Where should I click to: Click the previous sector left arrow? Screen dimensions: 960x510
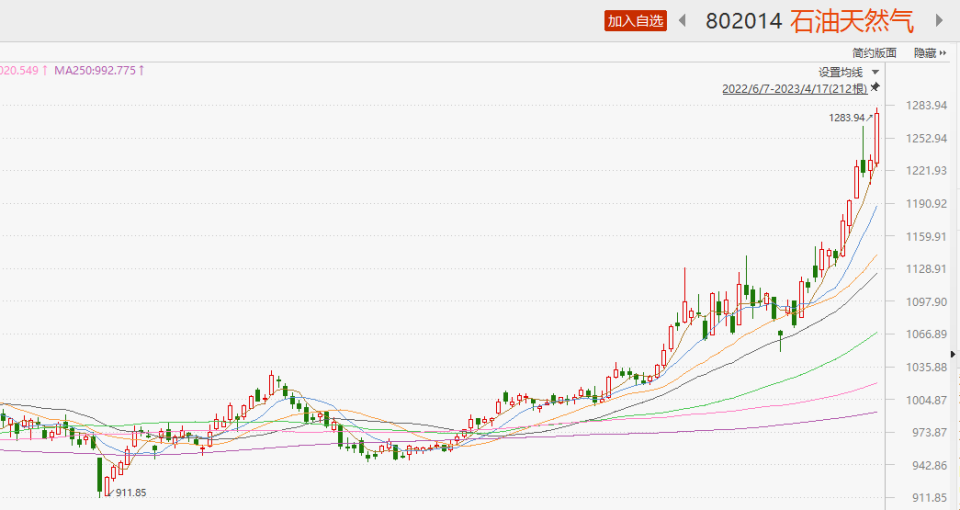(683, 20)
